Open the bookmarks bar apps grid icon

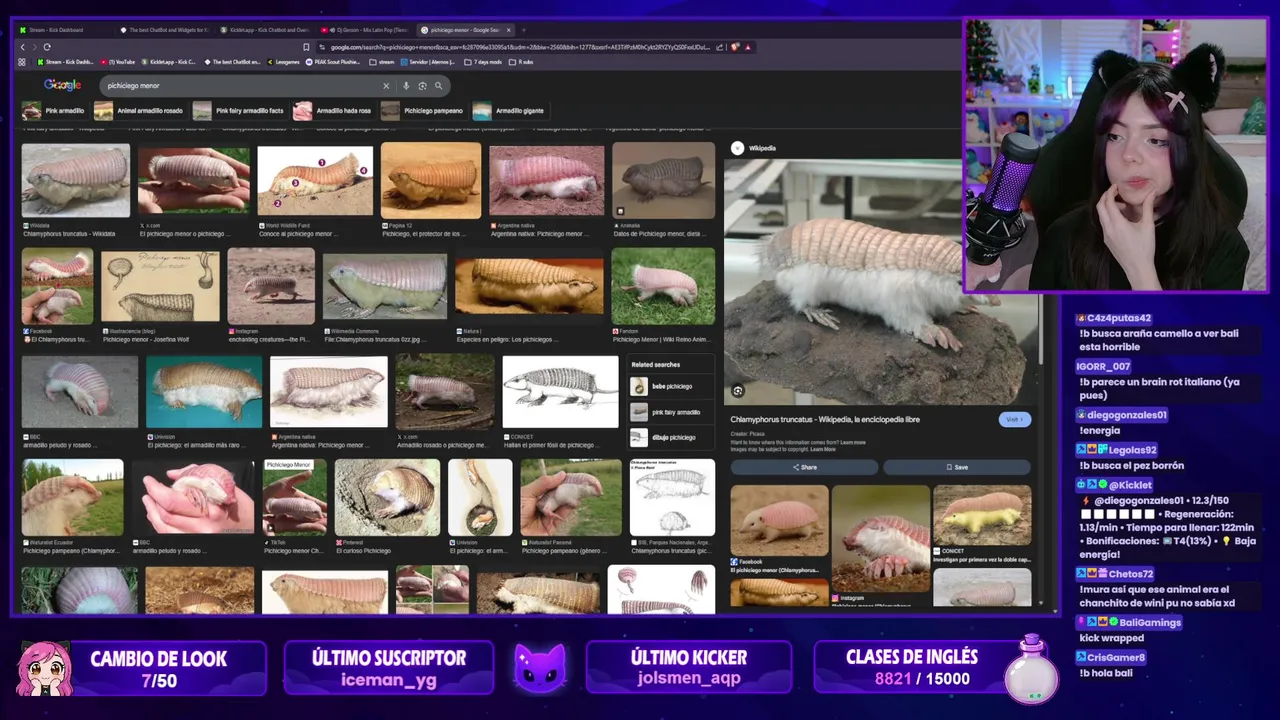(22, 62)
